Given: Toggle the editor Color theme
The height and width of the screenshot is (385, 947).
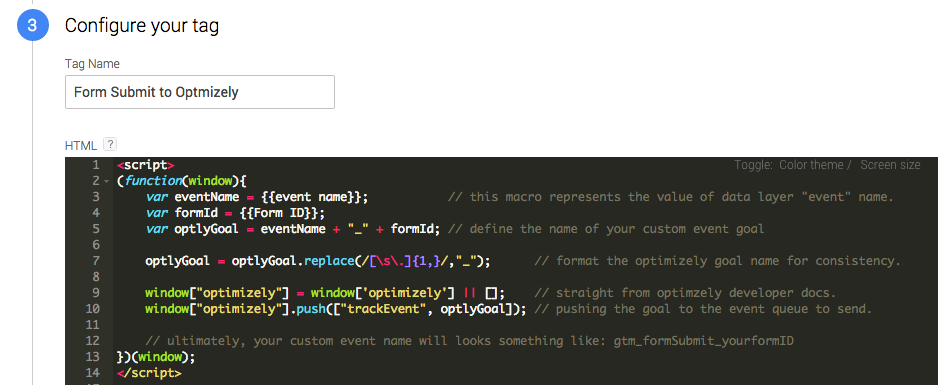Looking at the screenshot, I should tap(811, 165).
